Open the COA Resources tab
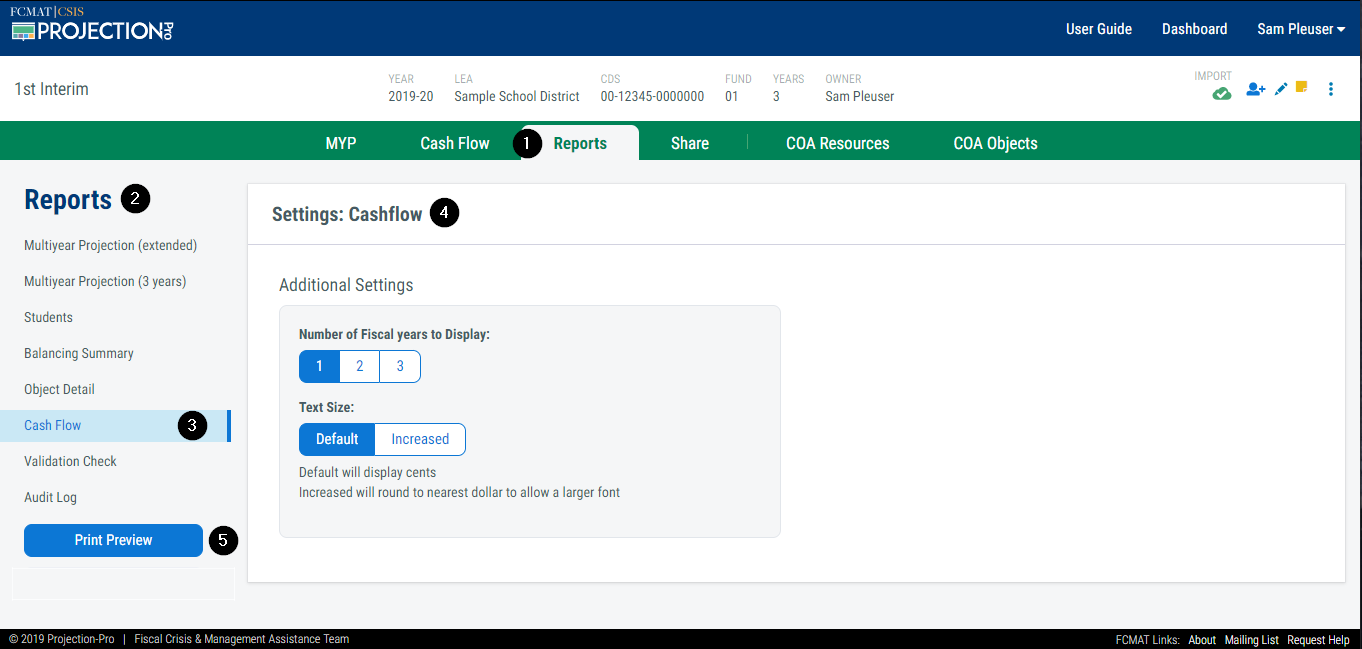This screenshot has width=1362, height=649. pyautogui.click(x=838, y=143)
